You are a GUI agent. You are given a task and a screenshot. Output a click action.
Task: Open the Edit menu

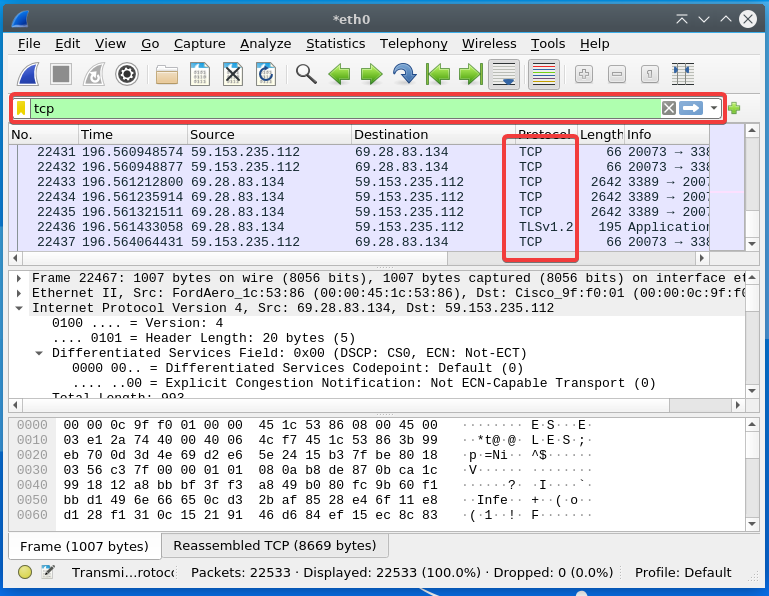(x=67, y=44)
